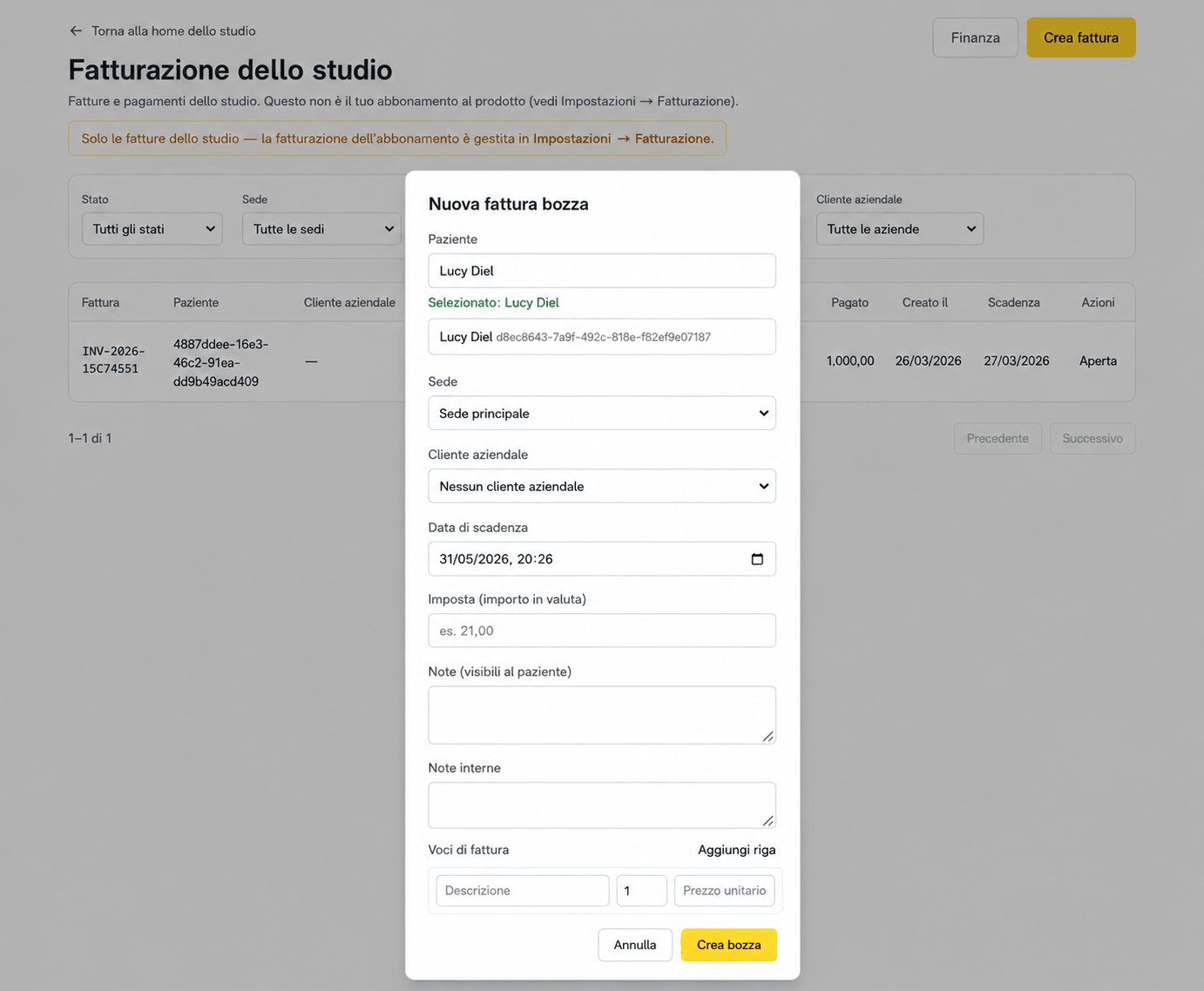Click the 26/03/2026 created date cell
Image resolution: width=1204 pixels, height=991 pixels.
pyautogui.click(x=929, y=361)
